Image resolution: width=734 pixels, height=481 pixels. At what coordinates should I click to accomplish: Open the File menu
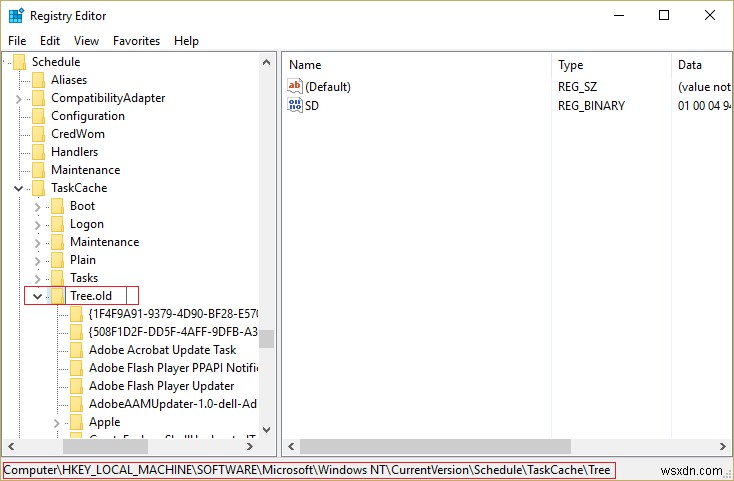(x=17, y=41)
